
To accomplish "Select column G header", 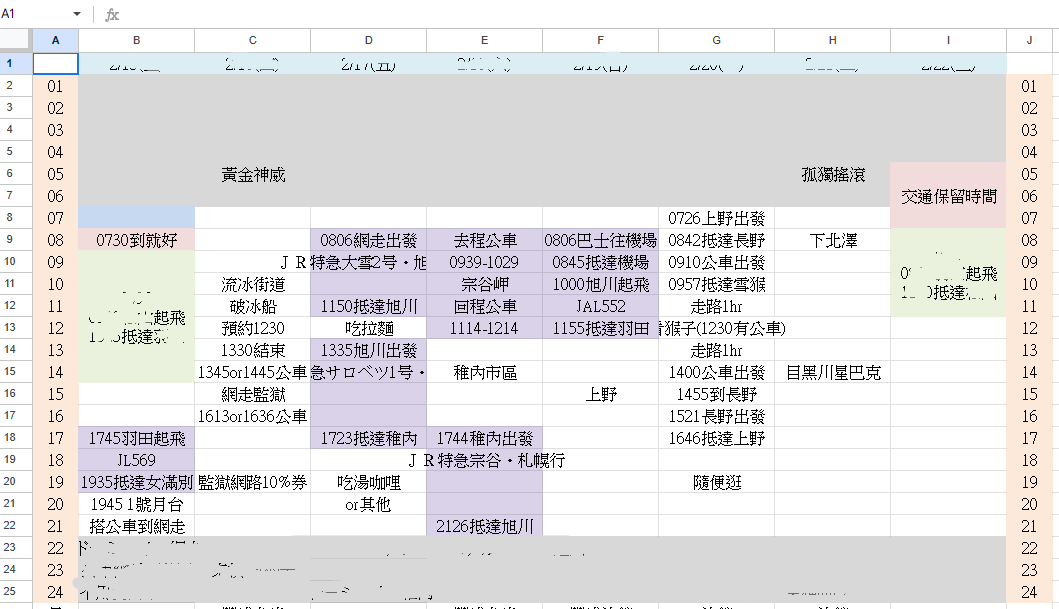I will pos(716,40).
